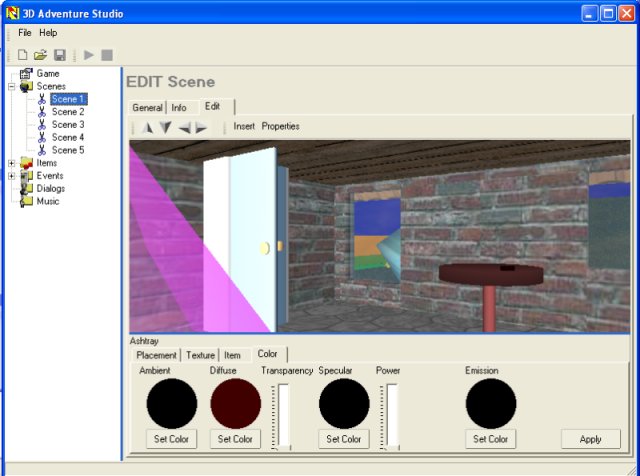Switch to the Texture tab
This screenshot has height=476, width=640.
[x=200, y=355]
